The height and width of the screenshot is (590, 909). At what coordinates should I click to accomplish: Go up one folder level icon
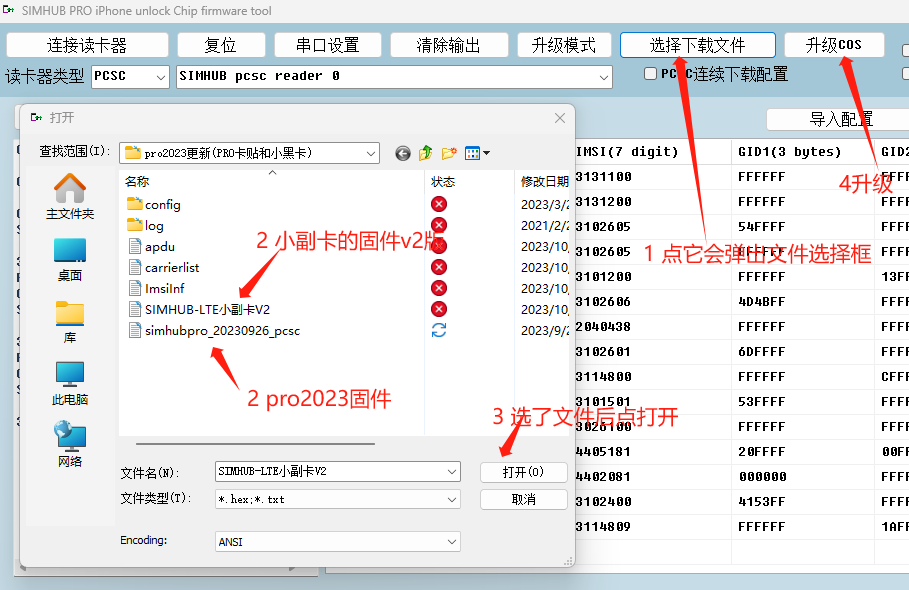coord(426,153)
